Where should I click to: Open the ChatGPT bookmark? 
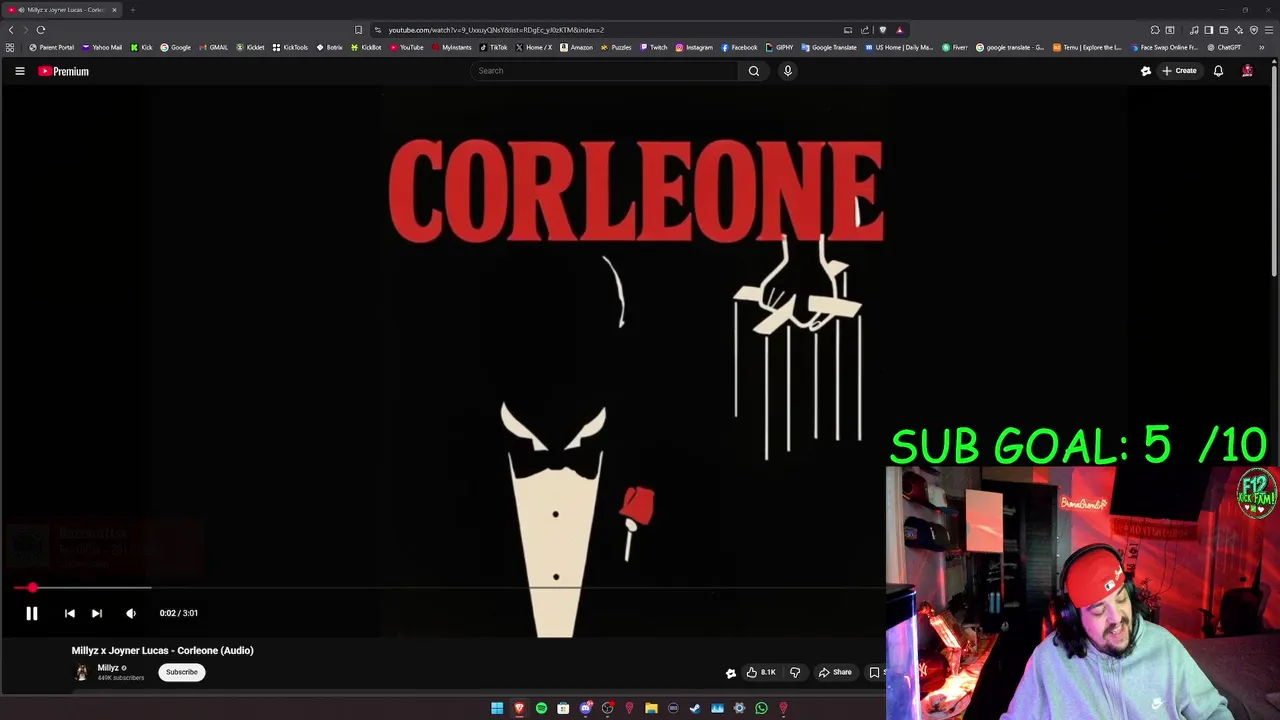1224,47
